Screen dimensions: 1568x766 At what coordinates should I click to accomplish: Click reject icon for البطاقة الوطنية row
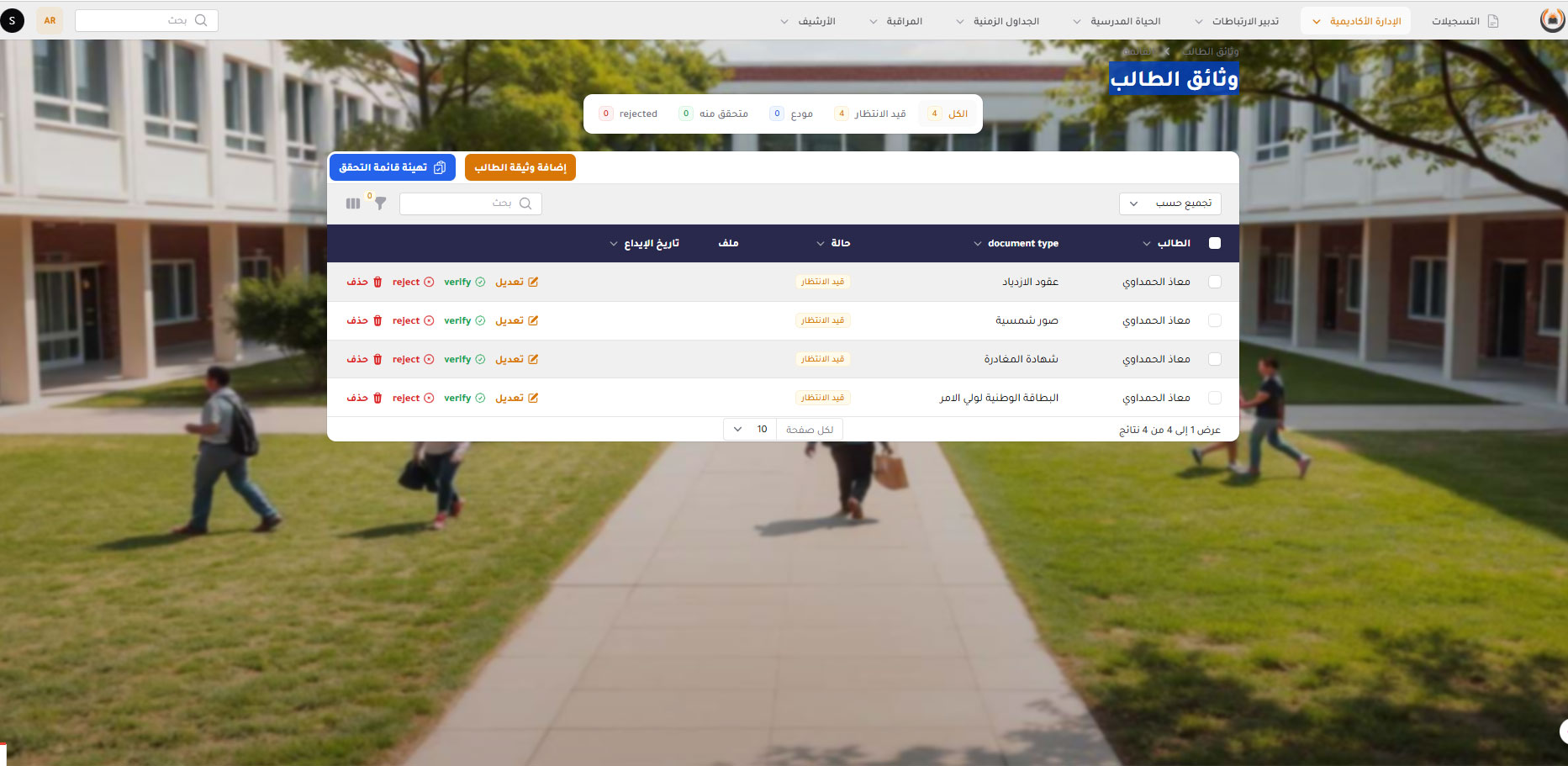click(429, 399)
